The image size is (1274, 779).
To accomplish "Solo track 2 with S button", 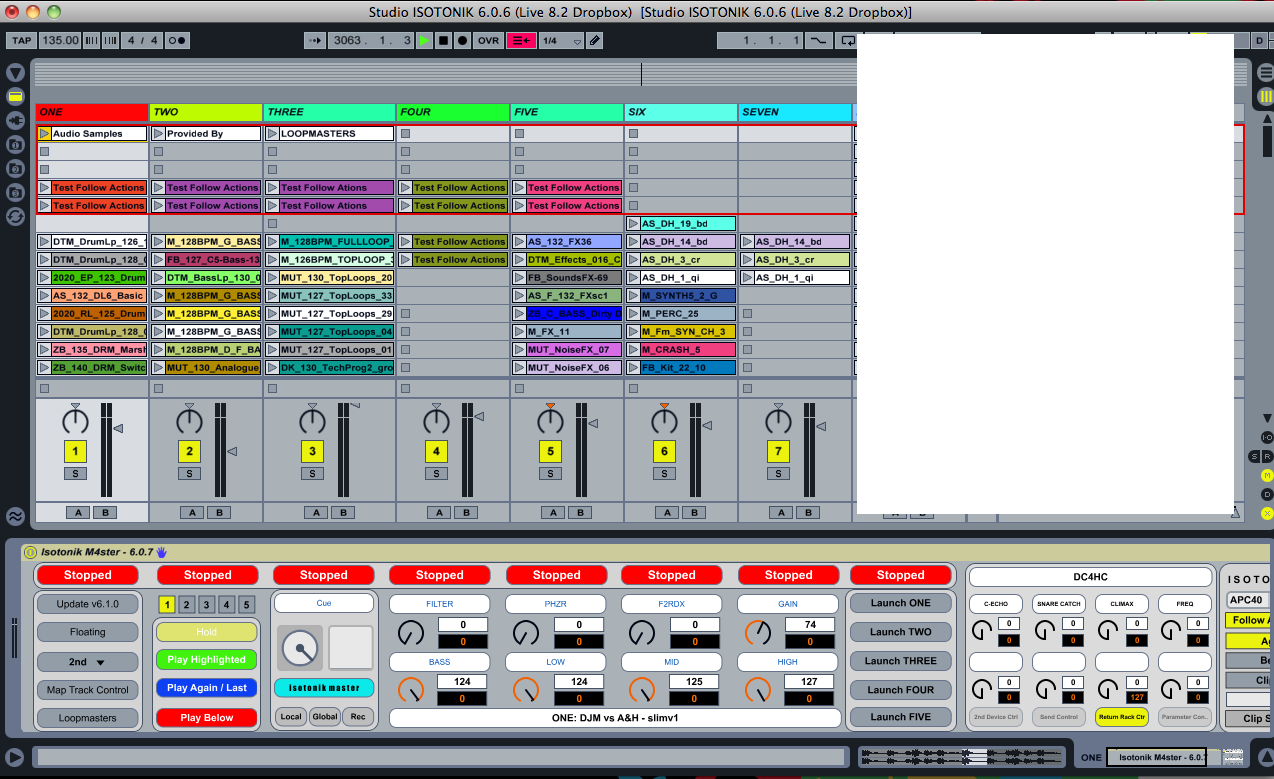I will point(189,474).
